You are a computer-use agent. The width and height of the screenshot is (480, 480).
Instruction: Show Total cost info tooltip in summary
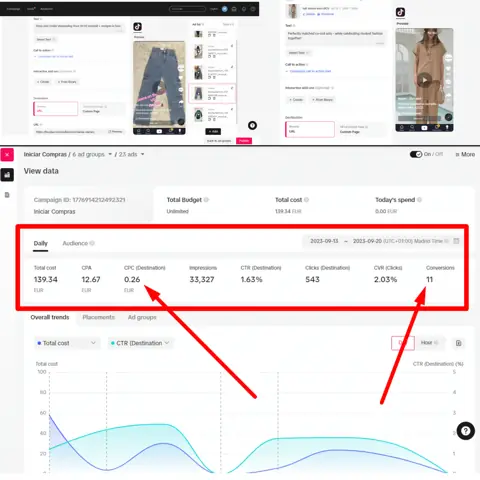(x=306, y=200)
